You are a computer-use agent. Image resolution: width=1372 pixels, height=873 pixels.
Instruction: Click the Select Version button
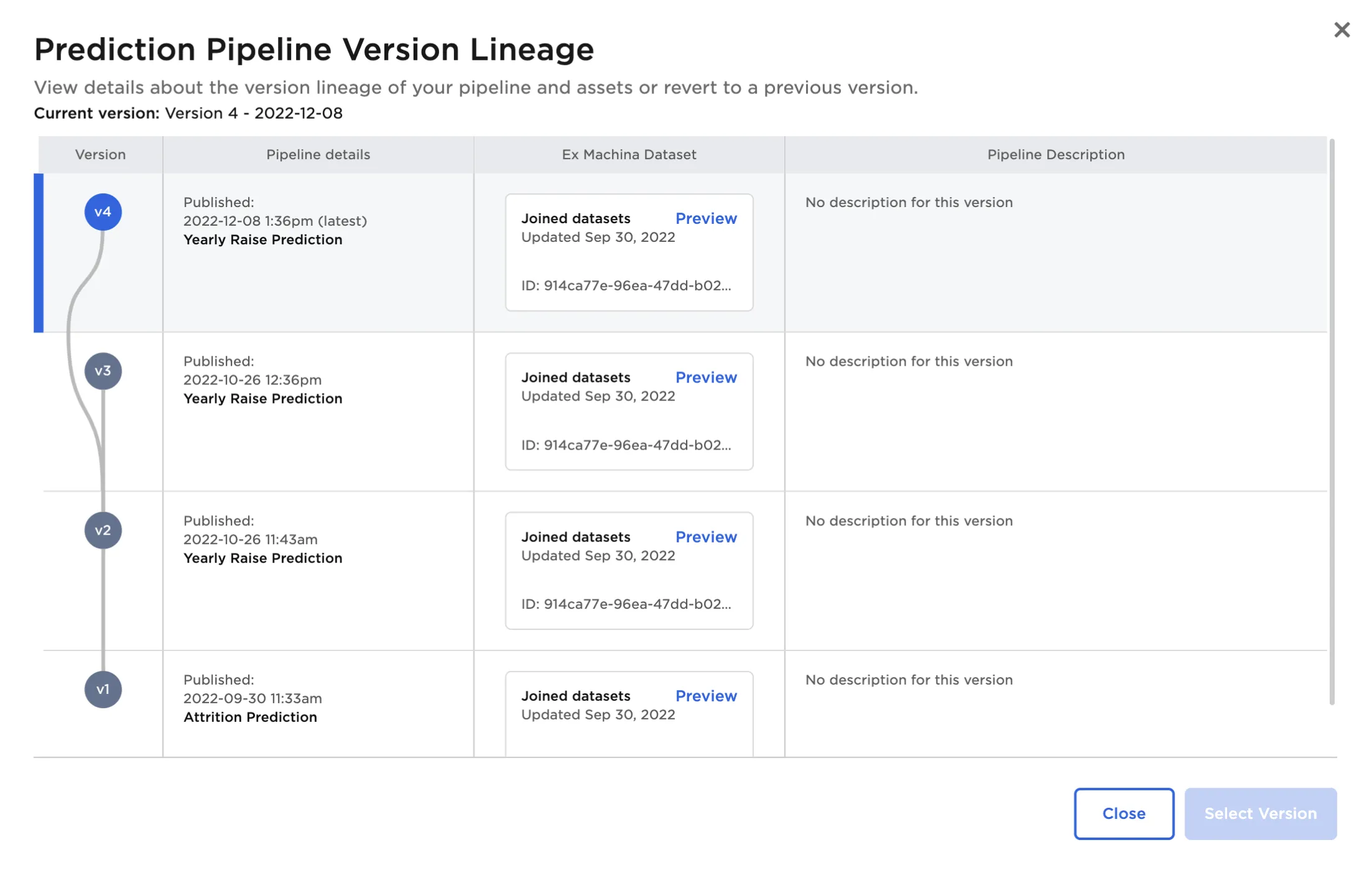[x=1260, y=813]
